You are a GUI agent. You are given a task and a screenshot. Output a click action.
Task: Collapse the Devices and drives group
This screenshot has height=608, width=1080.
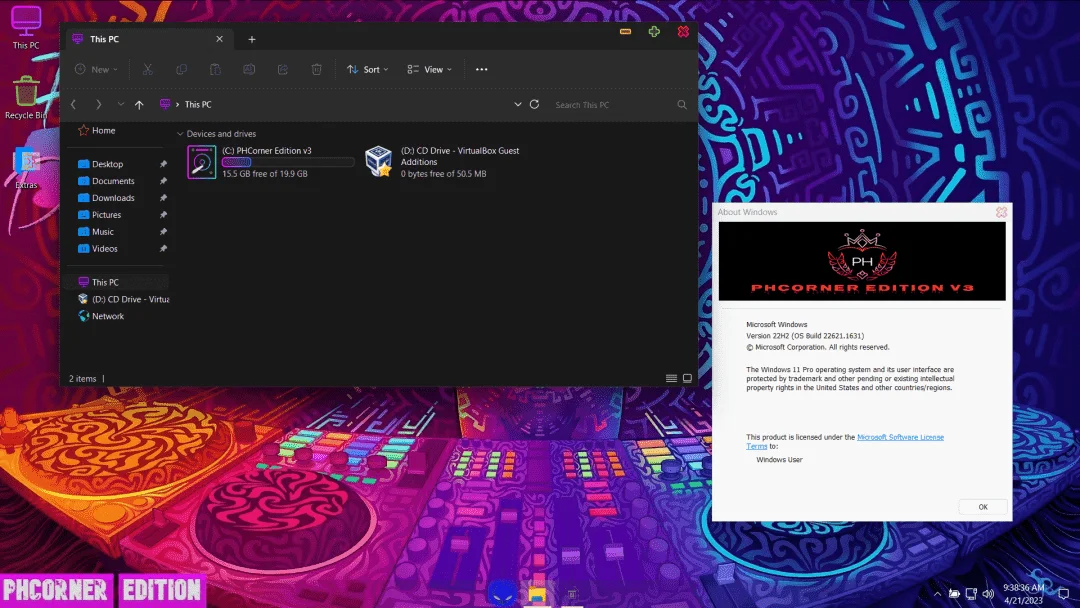[180, 134]
